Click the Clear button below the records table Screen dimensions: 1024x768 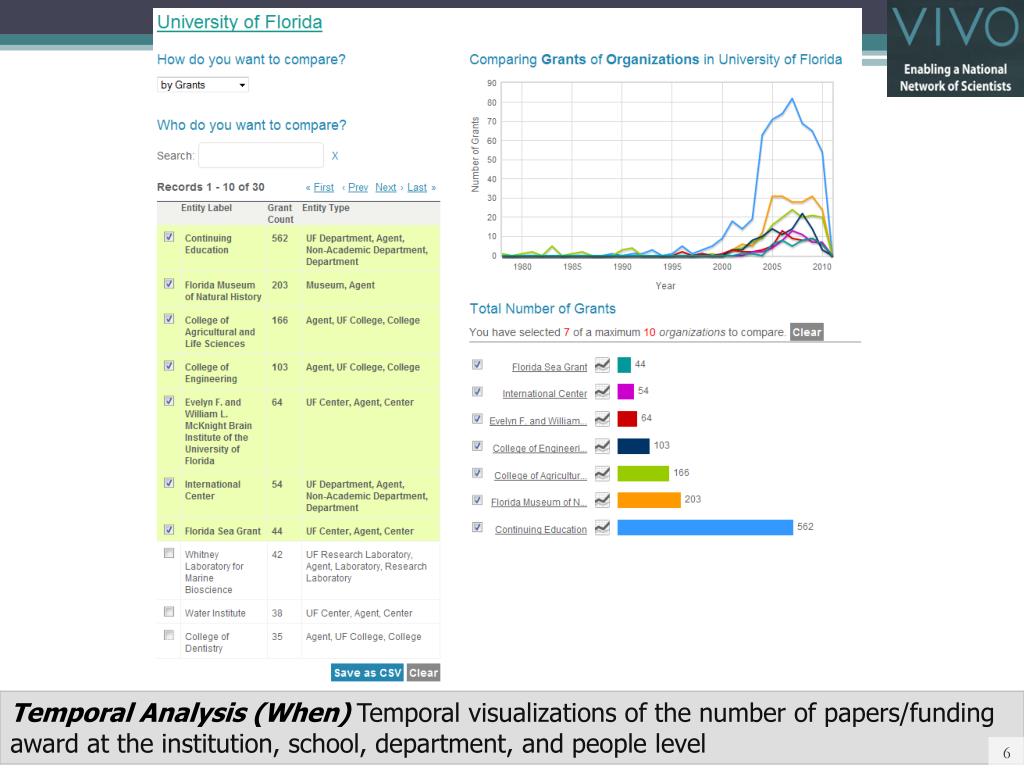[423, 673]
